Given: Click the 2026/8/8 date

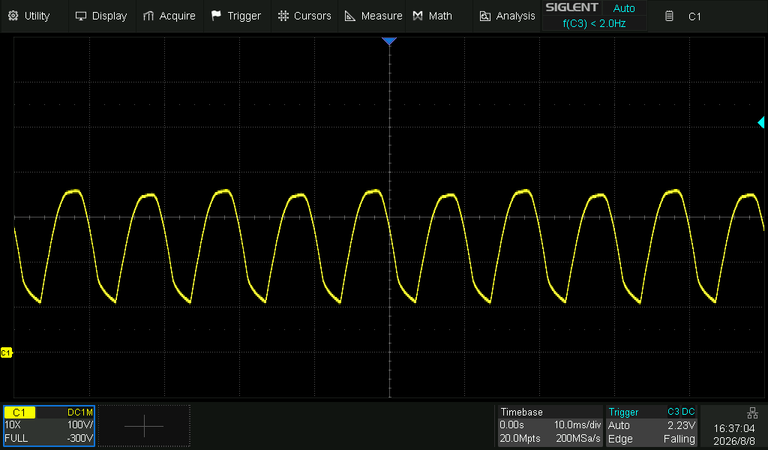Looking at the screenshot, I should click(734, 441).
